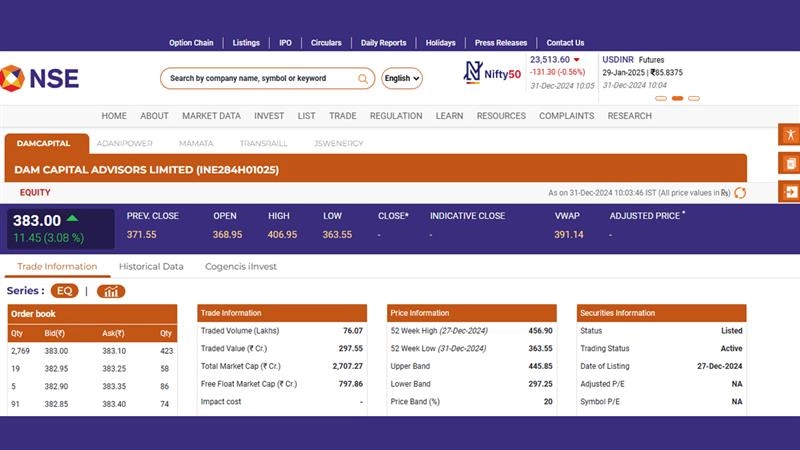Switch to the third ticker carousel dot
The height and width of the screenshot is (450, 800).
tap(694, 98)
